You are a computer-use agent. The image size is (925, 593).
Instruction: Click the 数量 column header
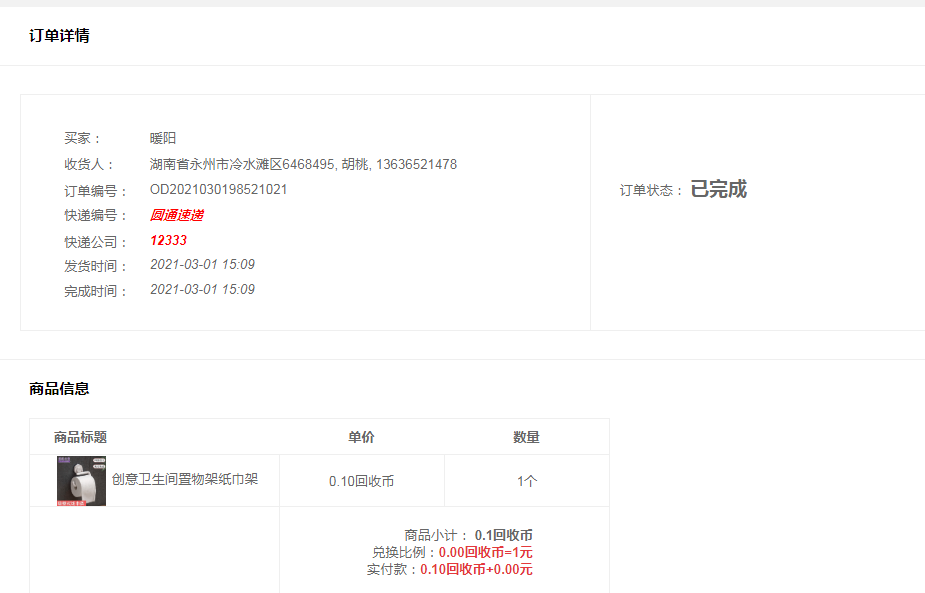[x=526, y=437]
